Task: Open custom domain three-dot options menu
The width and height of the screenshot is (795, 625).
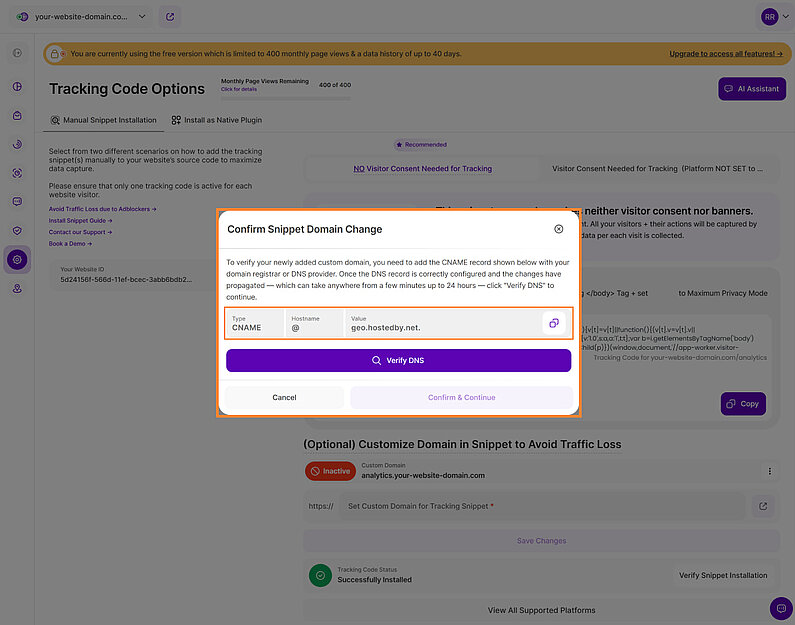Action: tap(769, 471)
